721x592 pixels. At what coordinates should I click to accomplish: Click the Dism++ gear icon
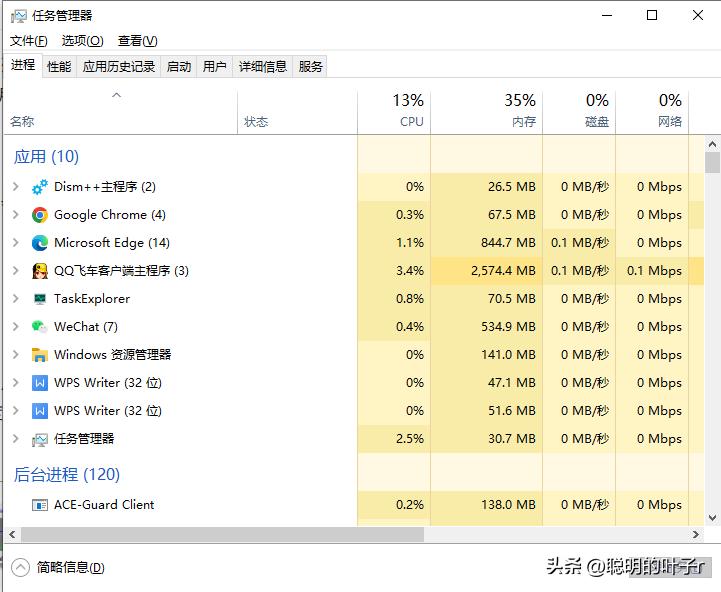pyautogui.click(x=40, y=187)
